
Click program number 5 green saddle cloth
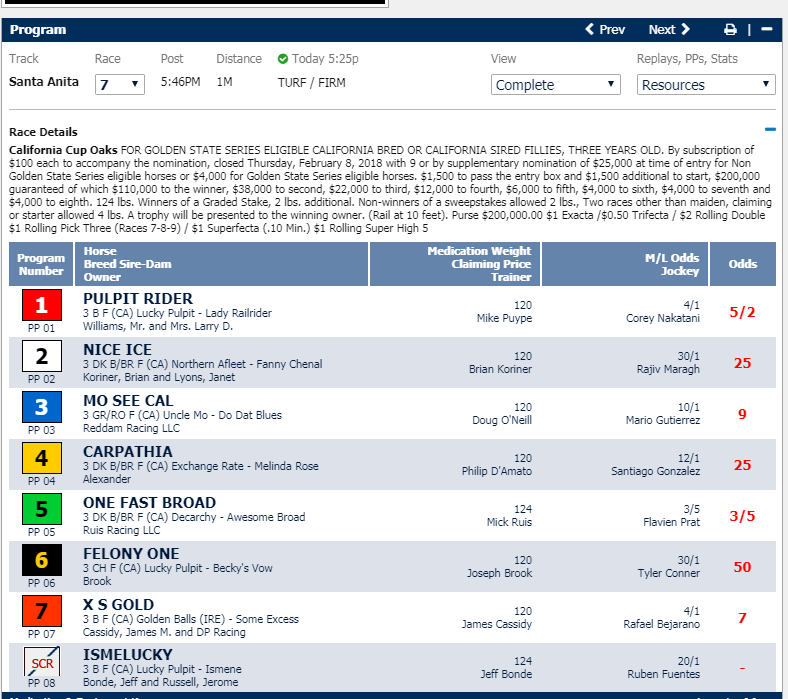[x=41, y=508]
